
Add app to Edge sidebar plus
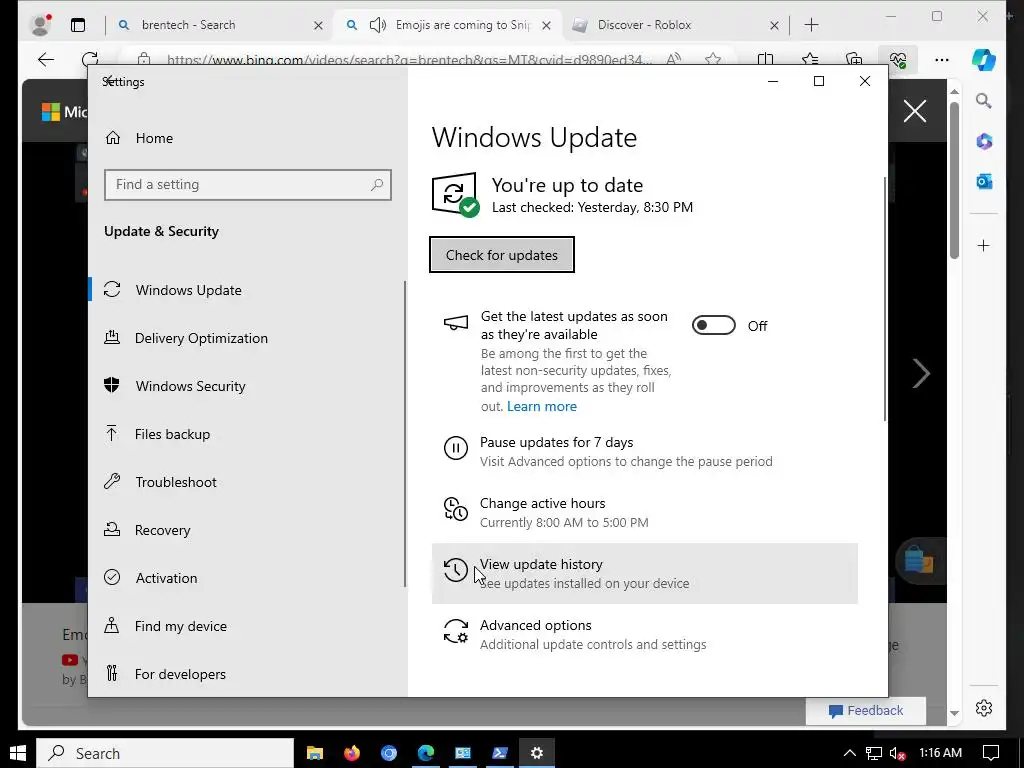click(984, 246)
